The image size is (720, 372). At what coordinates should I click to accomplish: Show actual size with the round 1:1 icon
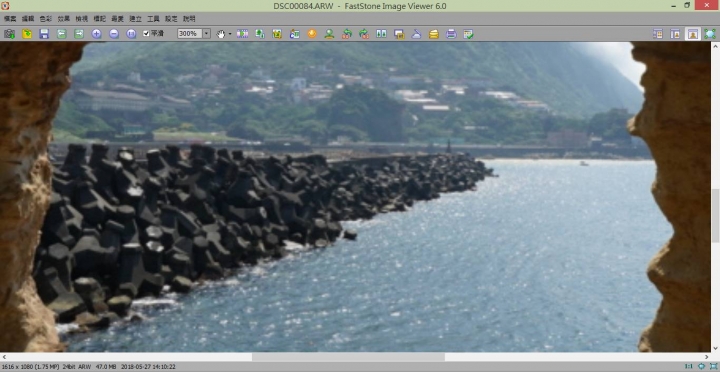tap(131, 34)
